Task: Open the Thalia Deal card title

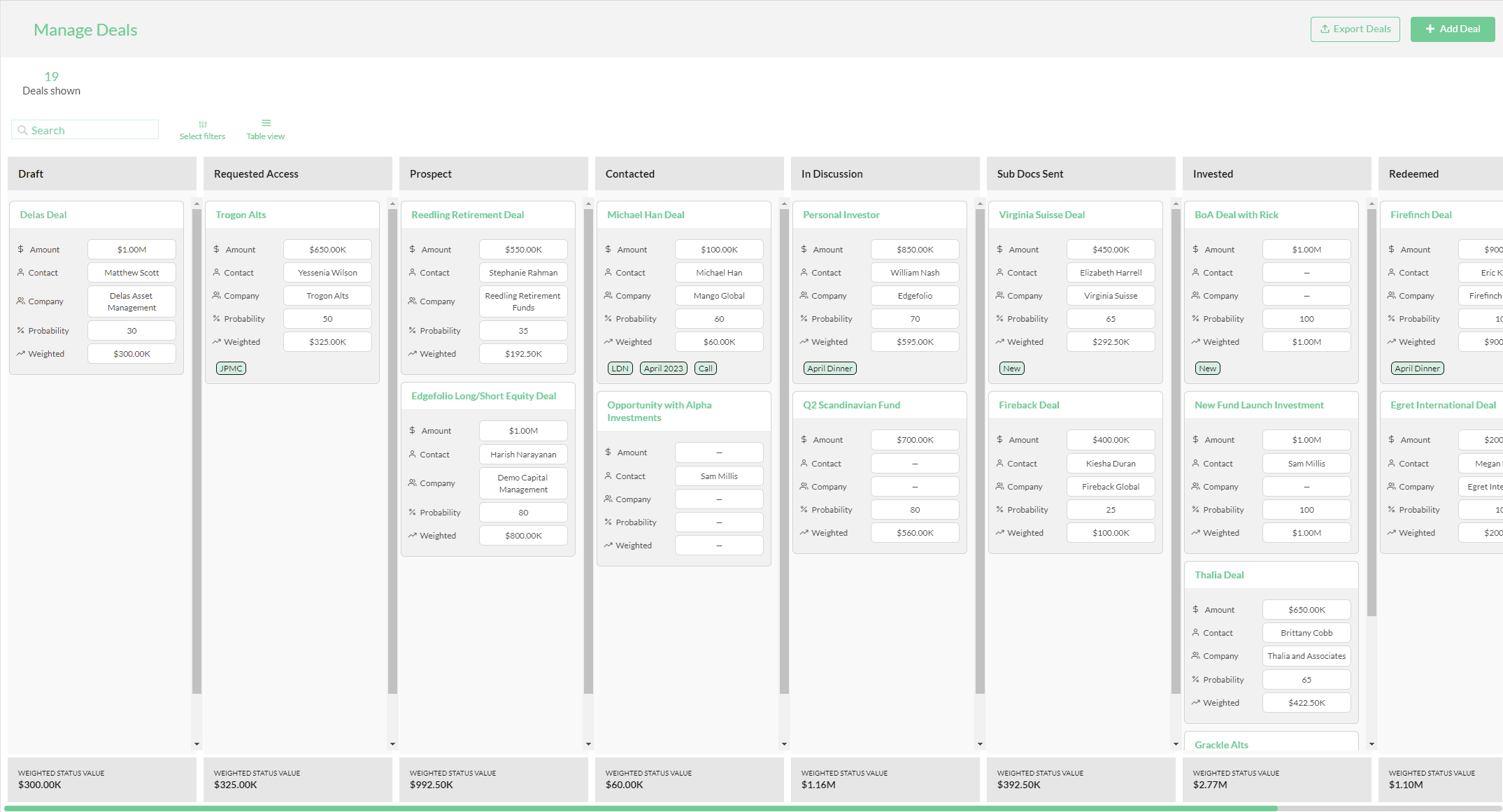Action: (1219, 575)
